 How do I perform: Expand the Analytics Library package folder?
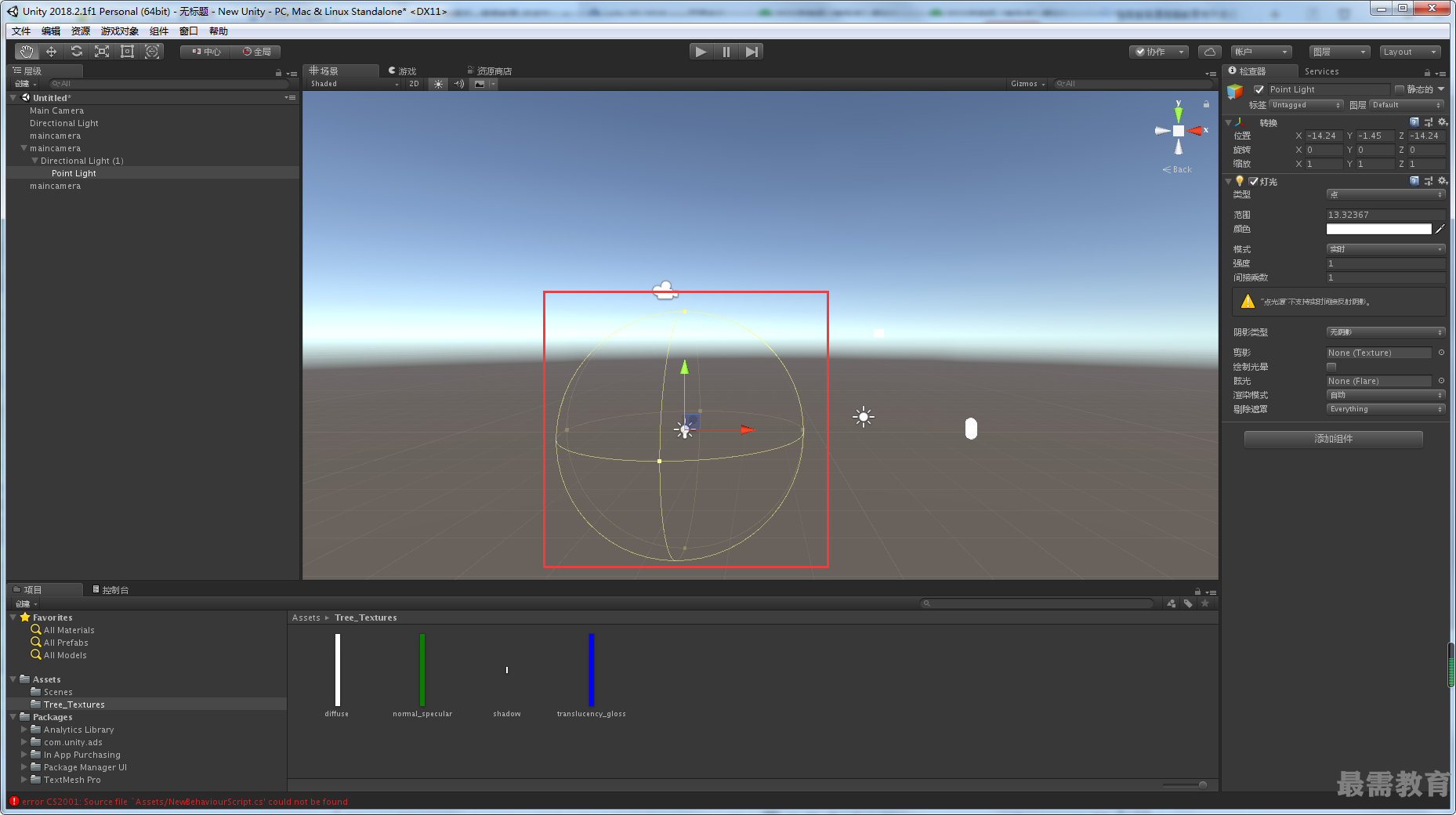point(24,730)
